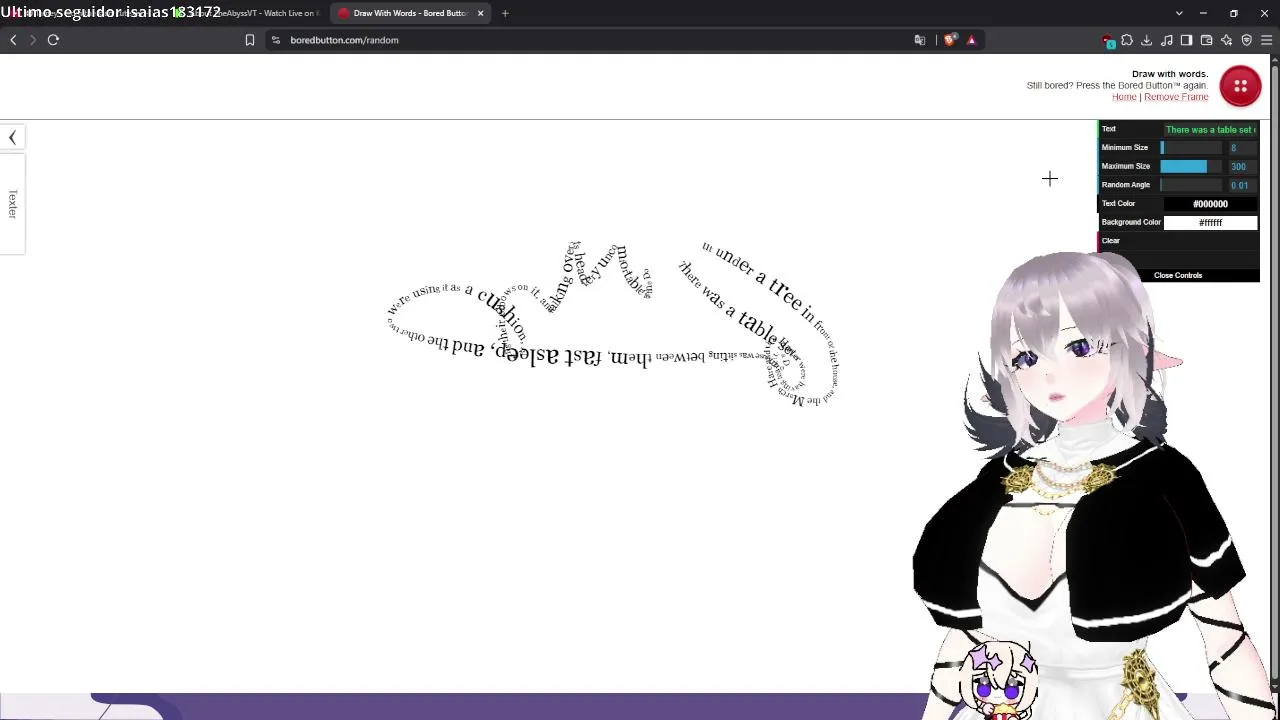Collapse the left Texter side panel arrow
This screenshot has width=1280, height=720.
(12, 138)
